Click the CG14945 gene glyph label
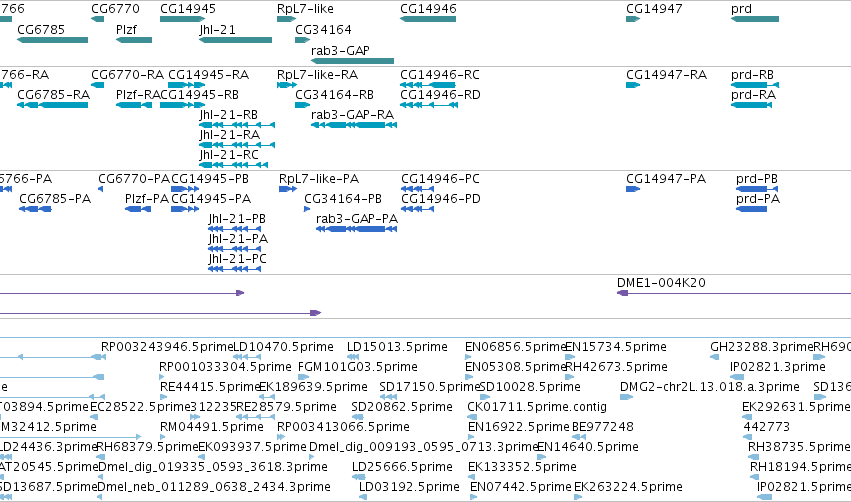 pyautogui.click(x=188, y=9)
